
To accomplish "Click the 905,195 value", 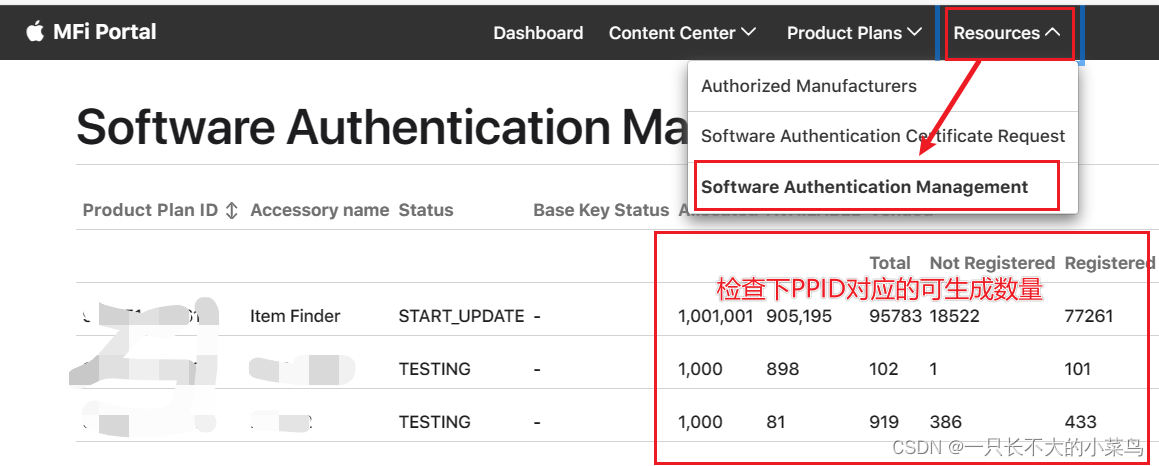I will click(799, 316).
